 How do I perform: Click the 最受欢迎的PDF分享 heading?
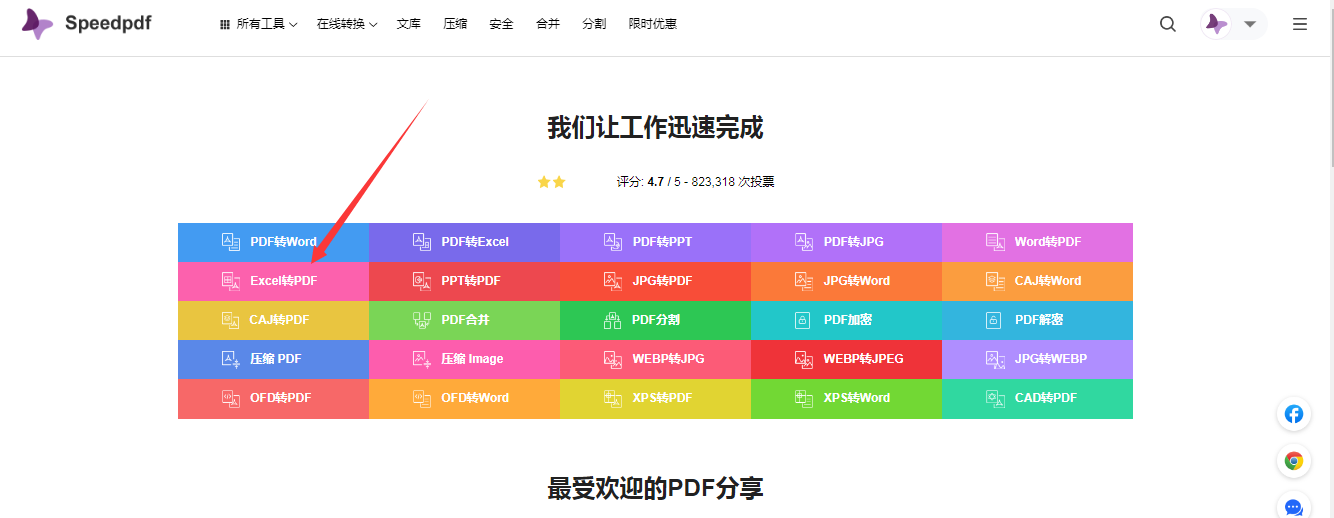(x=655, y=488)
